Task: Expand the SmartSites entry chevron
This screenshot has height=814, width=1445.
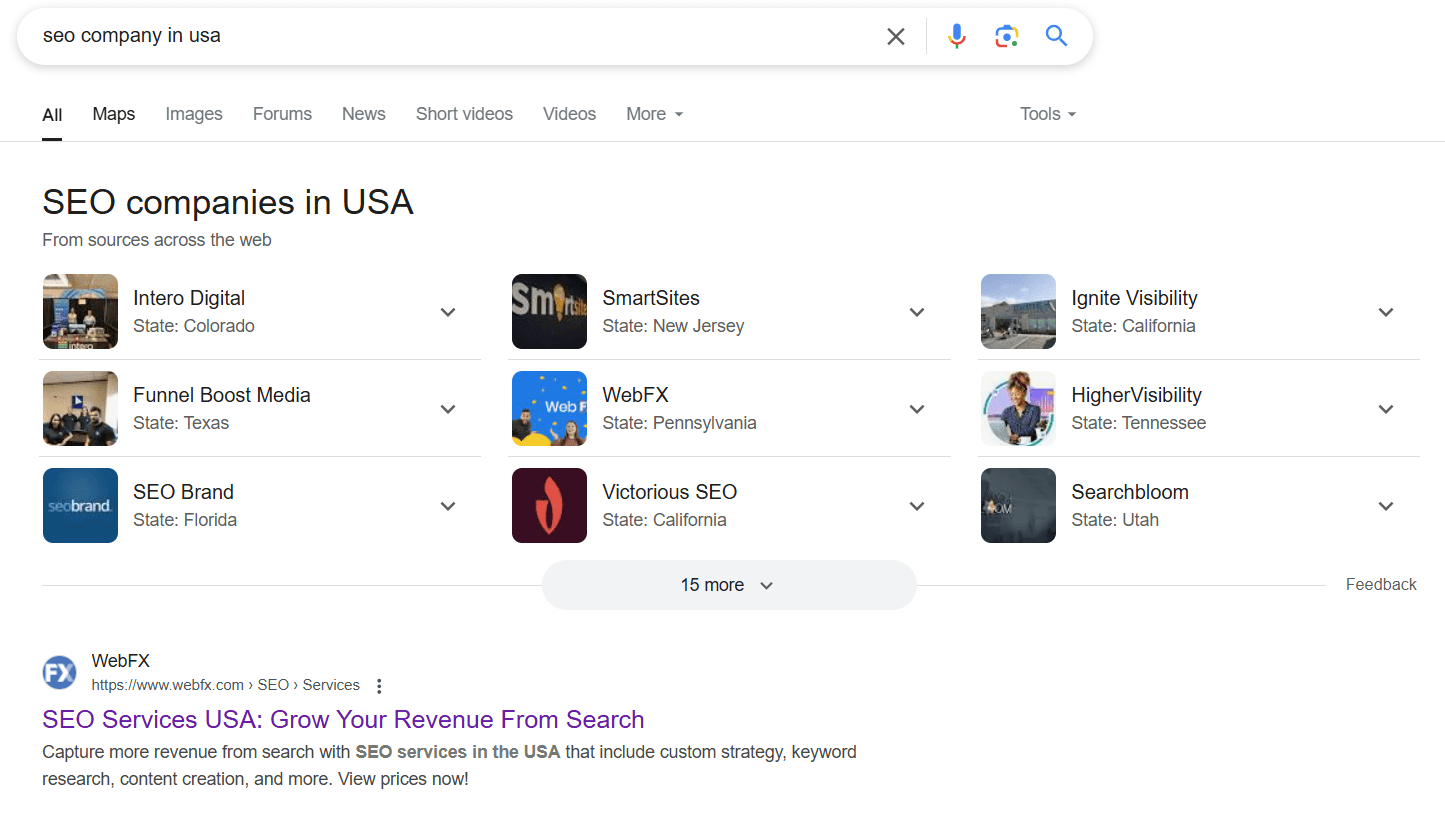Action: pyautogui.click(x=917, y=312)
